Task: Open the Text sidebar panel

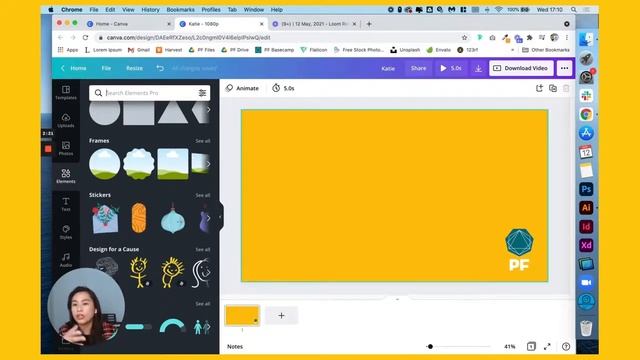Action: coord(66,204)
